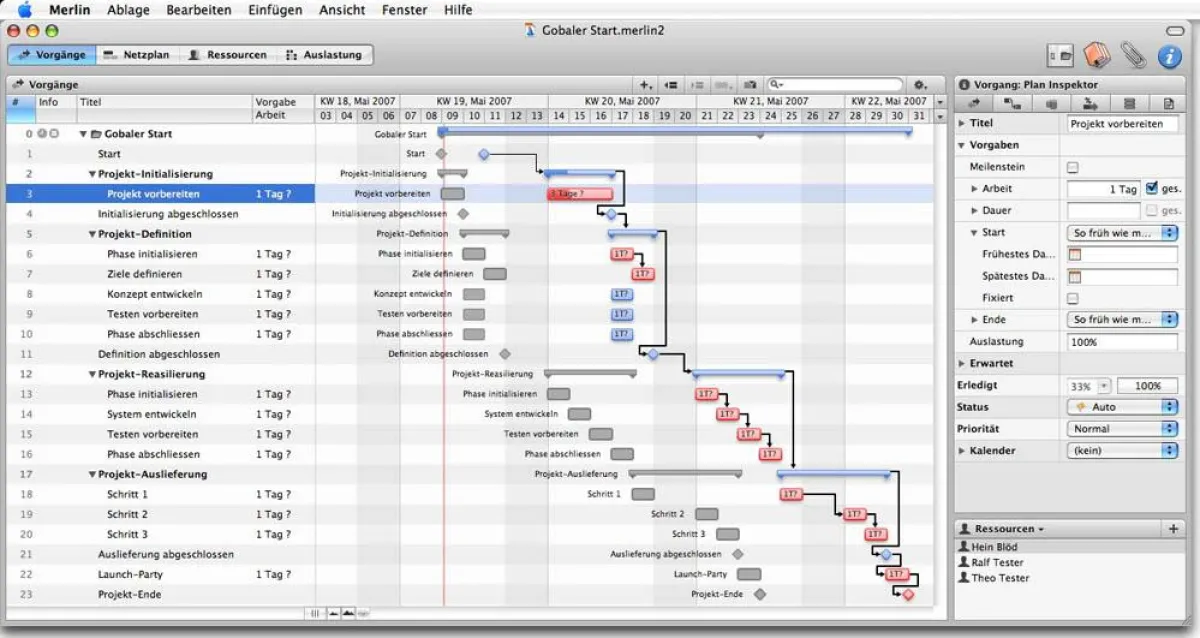Click the paperclip attachments icon

tap(1133, 56)
